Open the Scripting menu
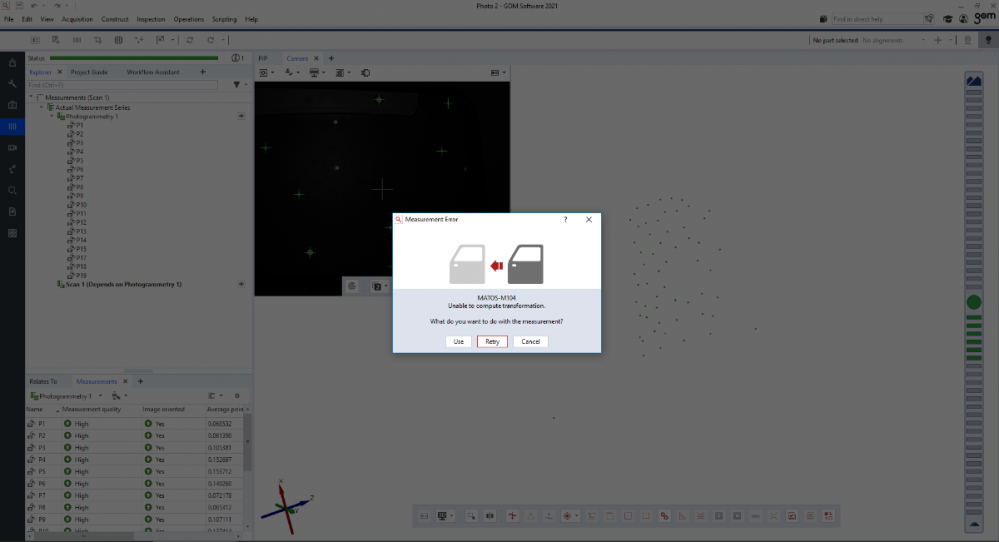Image resolution: width=999 pixels, height=542 pixels. point(224,19)
